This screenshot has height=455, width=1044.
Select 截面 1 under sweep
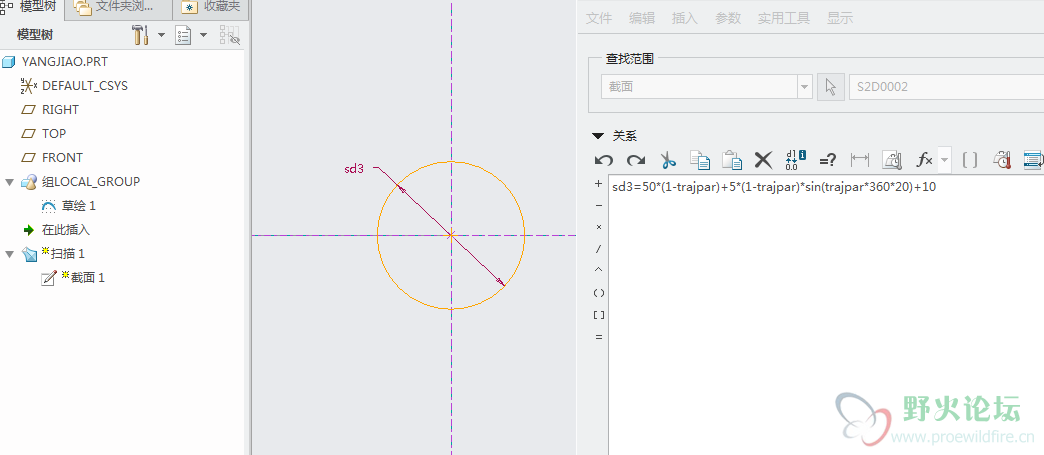point(87,278)
